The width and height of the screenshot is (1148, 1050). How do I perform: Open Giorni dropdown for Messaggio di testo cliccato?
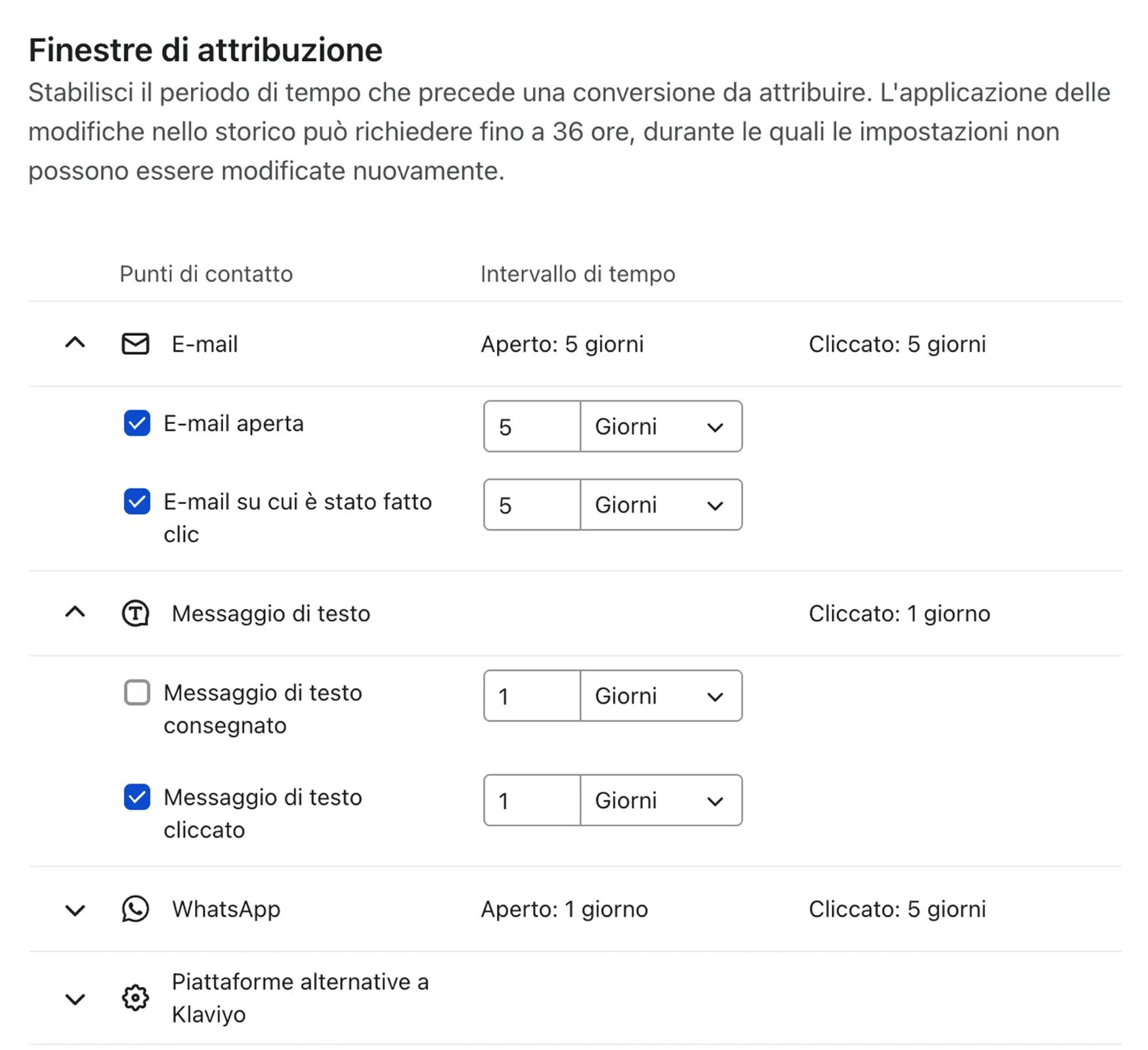[x=660, y=801]
